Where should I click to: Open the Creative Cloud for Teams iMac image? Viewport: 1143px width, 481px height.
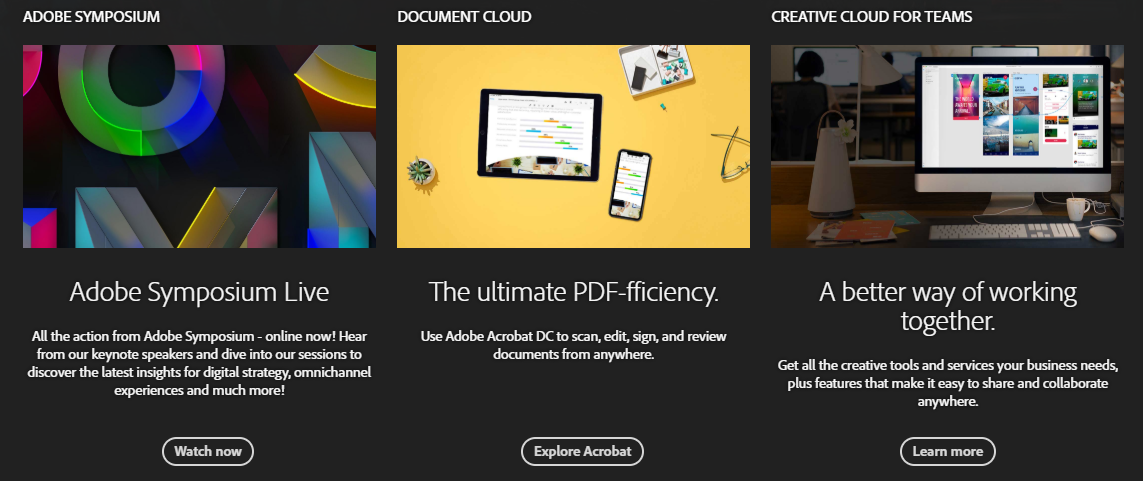click(x=948, y=146)
